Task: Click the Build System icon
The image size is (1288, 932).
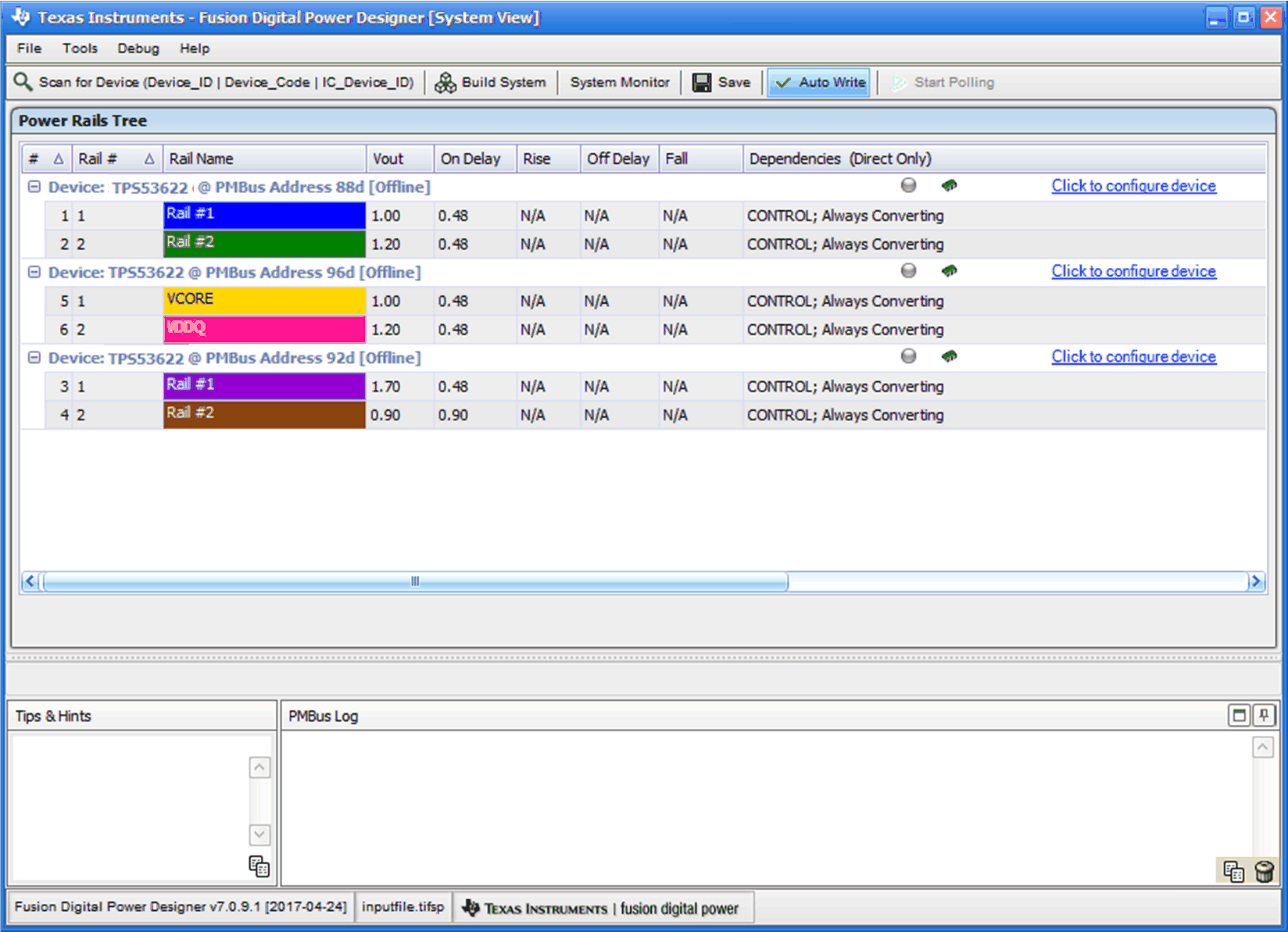Action: click(x=445, y=82)
